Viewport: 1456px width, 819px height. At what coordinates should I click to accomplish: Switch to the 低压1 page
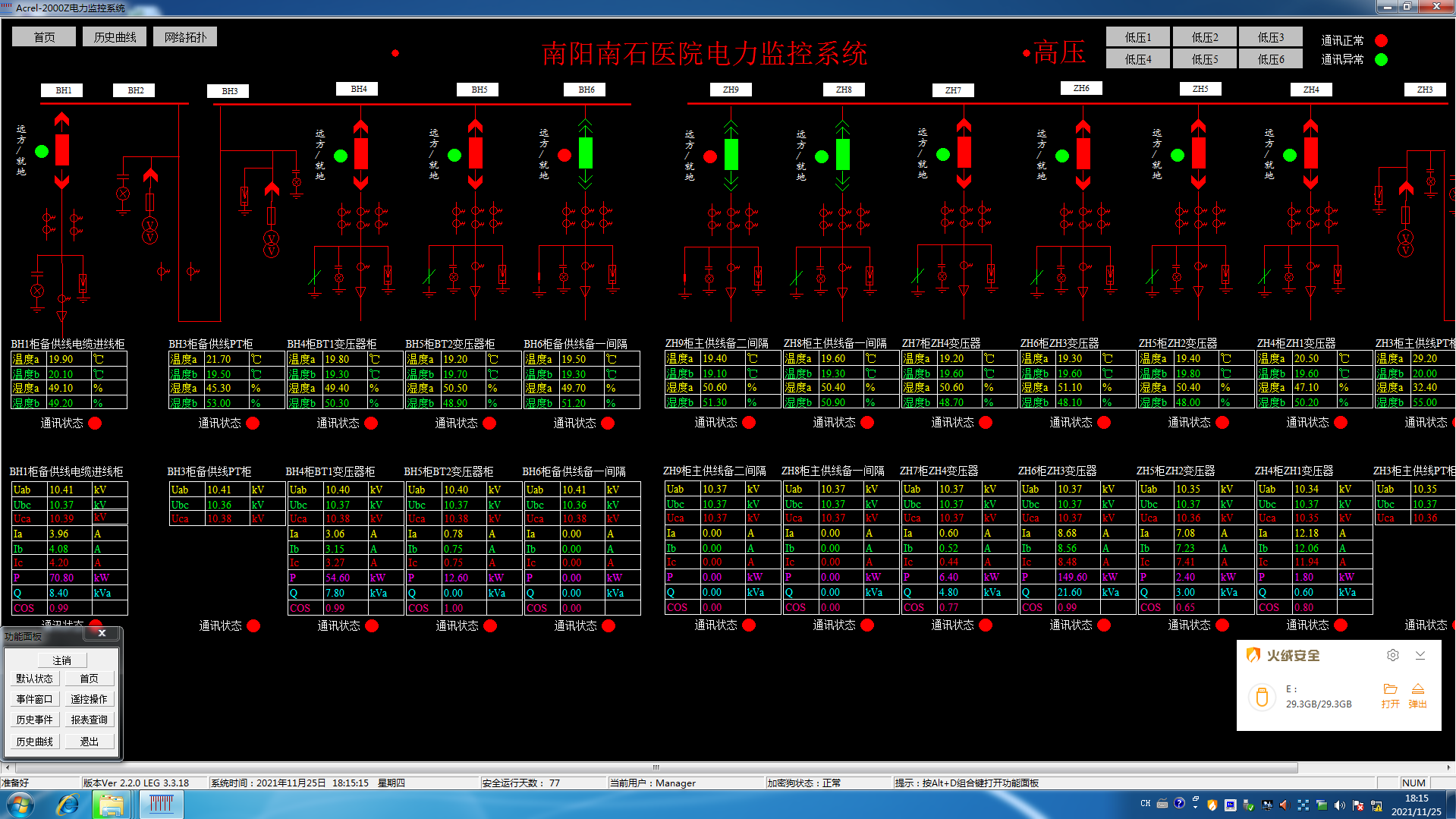[x=1137, y=37]
